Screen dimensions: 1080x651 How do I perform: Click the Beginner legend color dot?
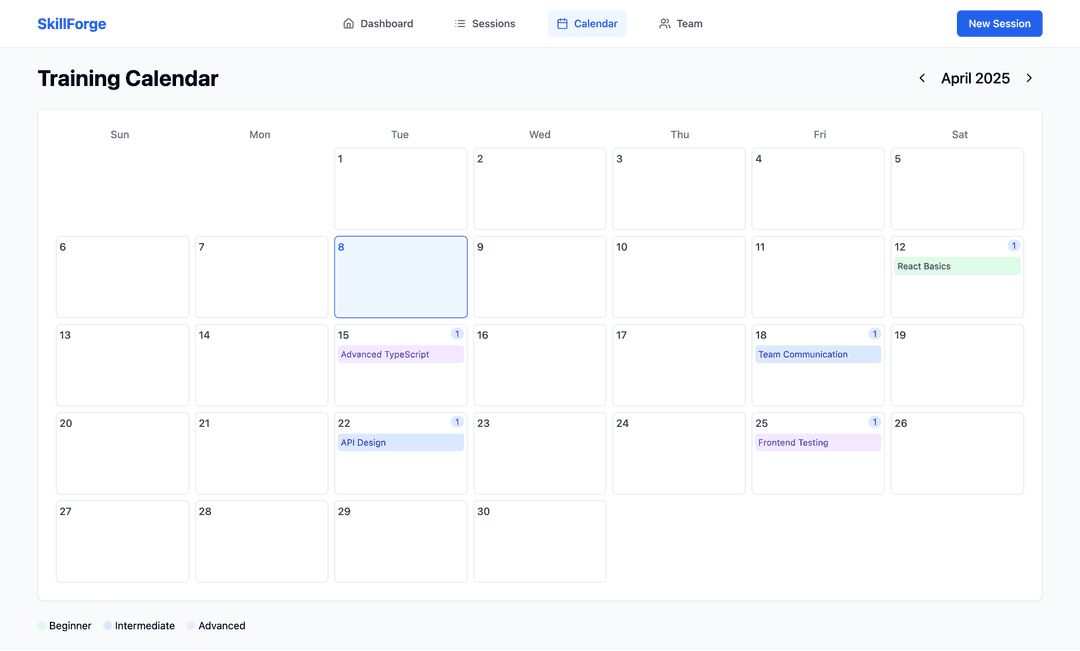click(x=40, y=625)
